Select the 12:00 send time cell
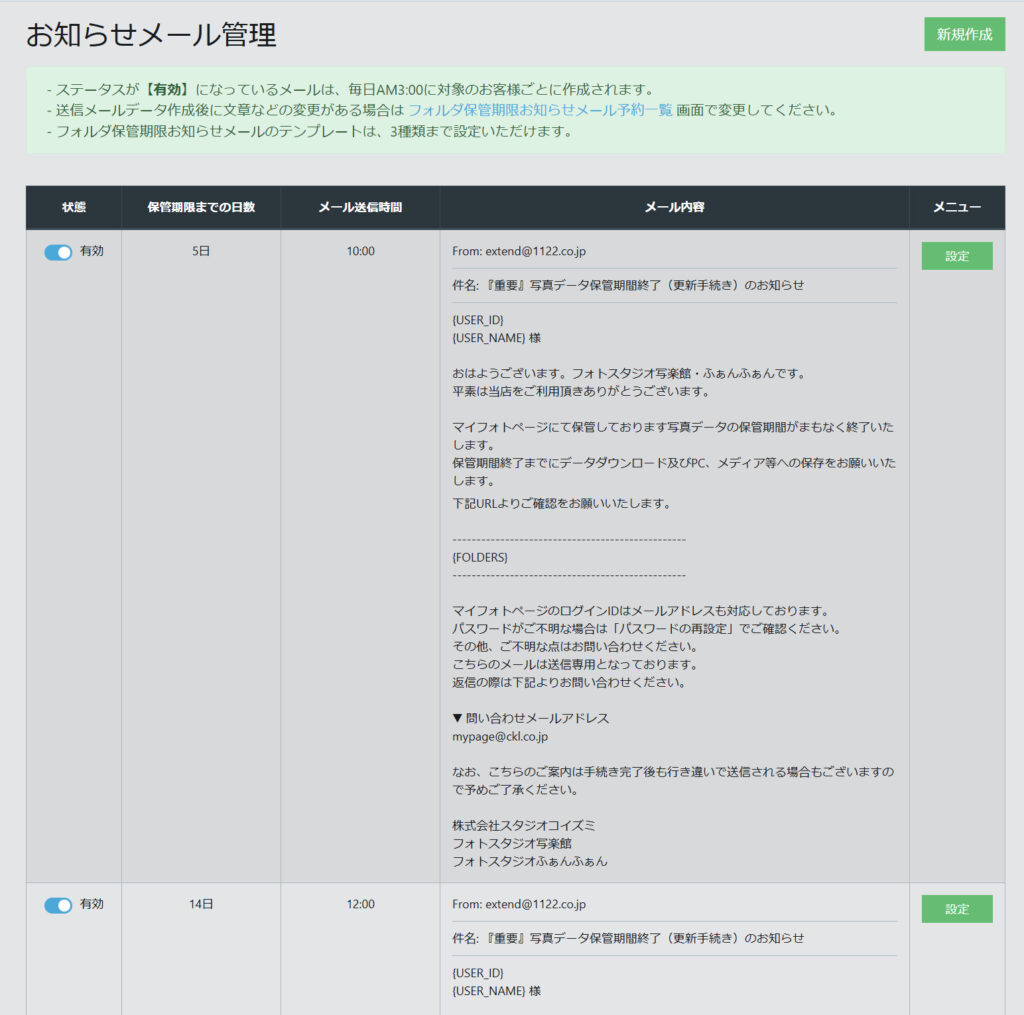This screenshot has width=1024, height=1015. [x=360, y=904]
